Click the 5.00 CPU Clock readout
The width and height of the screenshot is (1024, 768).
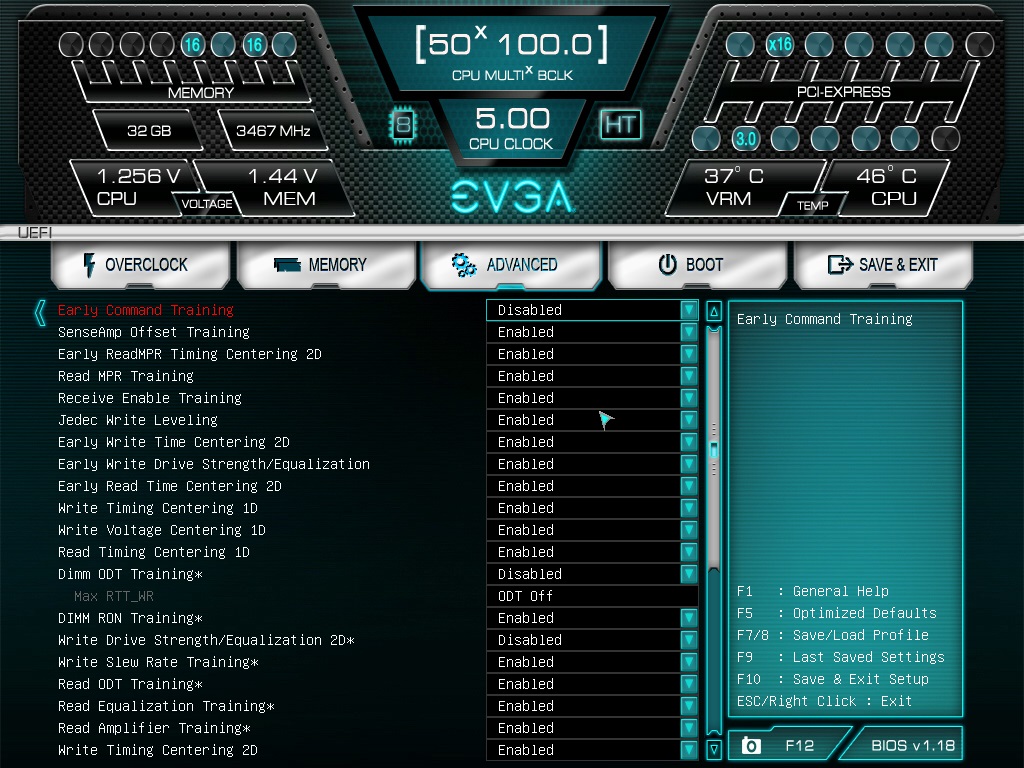pyautogui.click(x=512, y=128)
